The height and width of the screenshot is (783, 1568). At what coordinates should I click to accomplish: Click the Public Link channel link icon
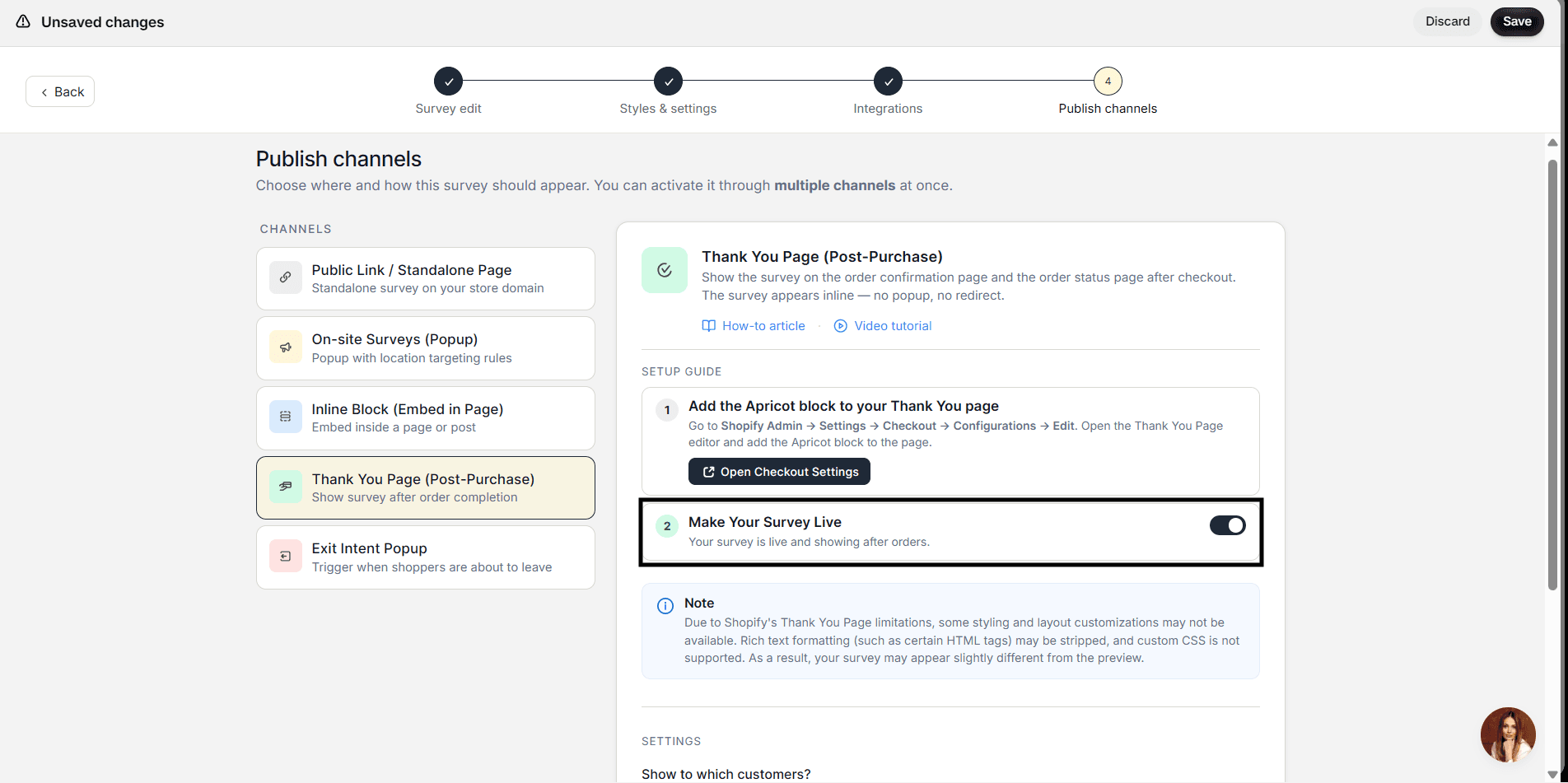tap(286, 277)
